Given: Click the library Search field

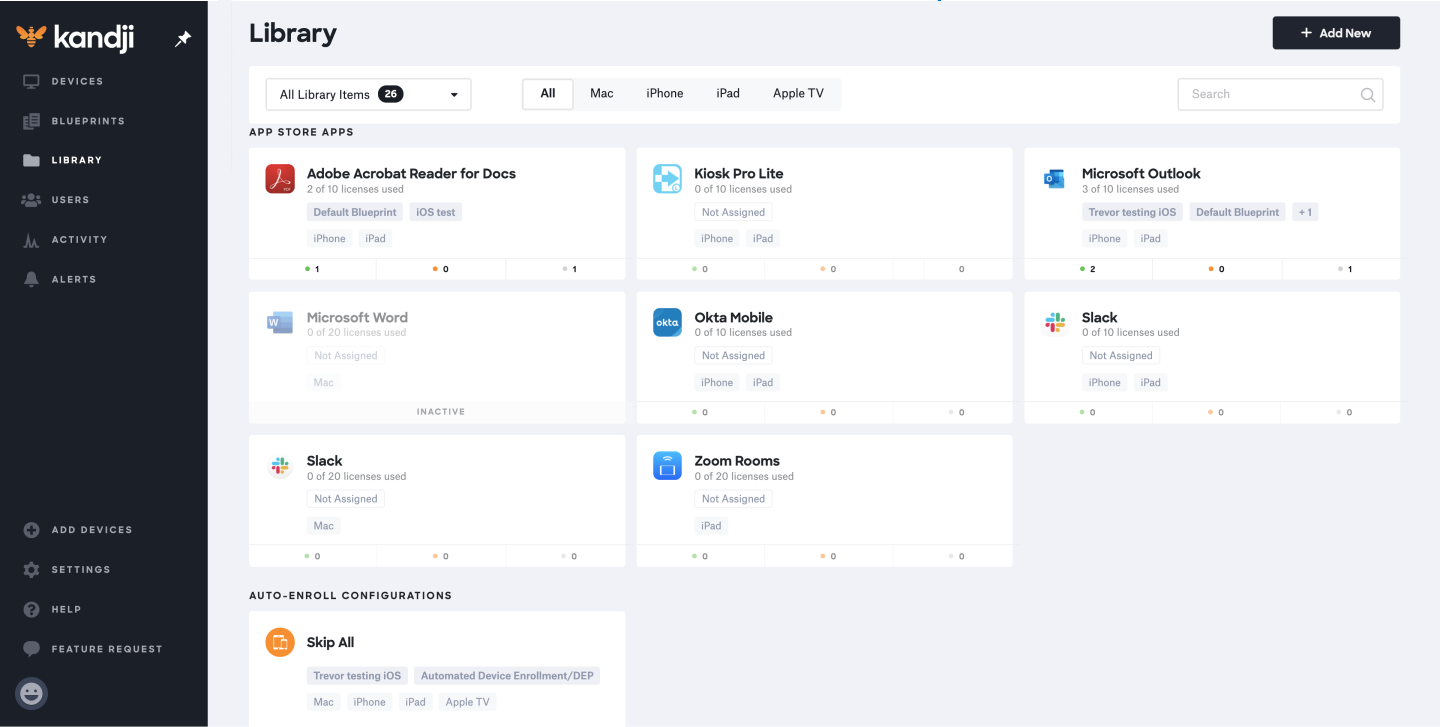Looking at the screenshot, I should point(1270,94).
